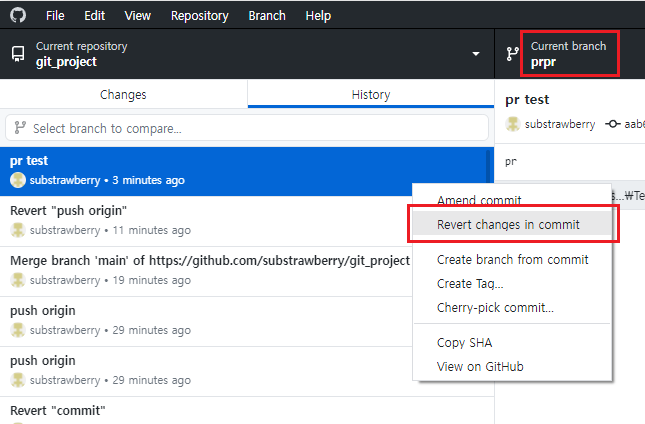Image resolution: width=645 pixels, height=424 pixels.
Task: Choose Cherry-pick commit... option
Action: coord(512,307)
